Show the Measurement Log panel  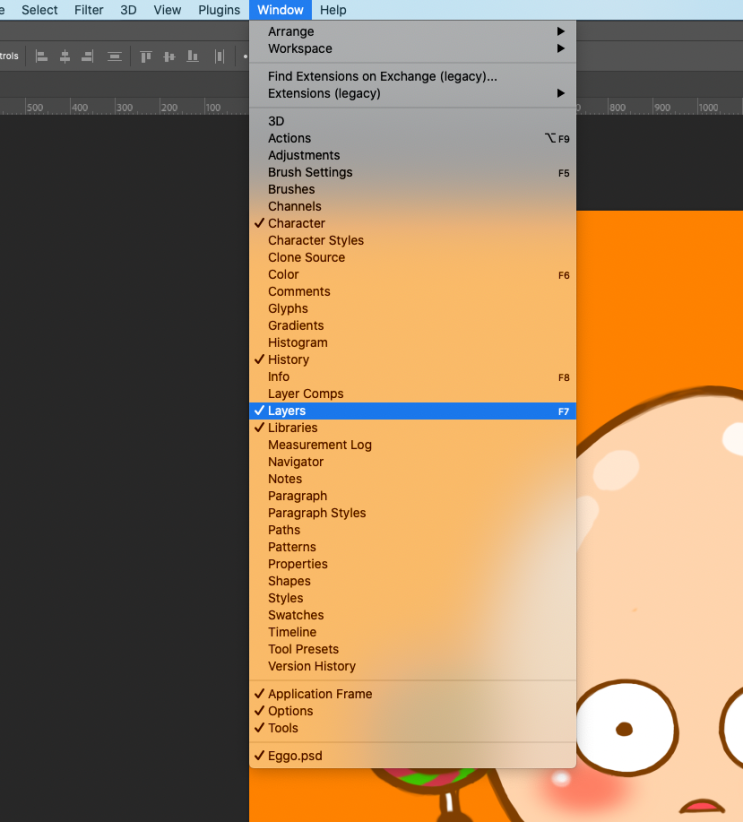[412, 445]
